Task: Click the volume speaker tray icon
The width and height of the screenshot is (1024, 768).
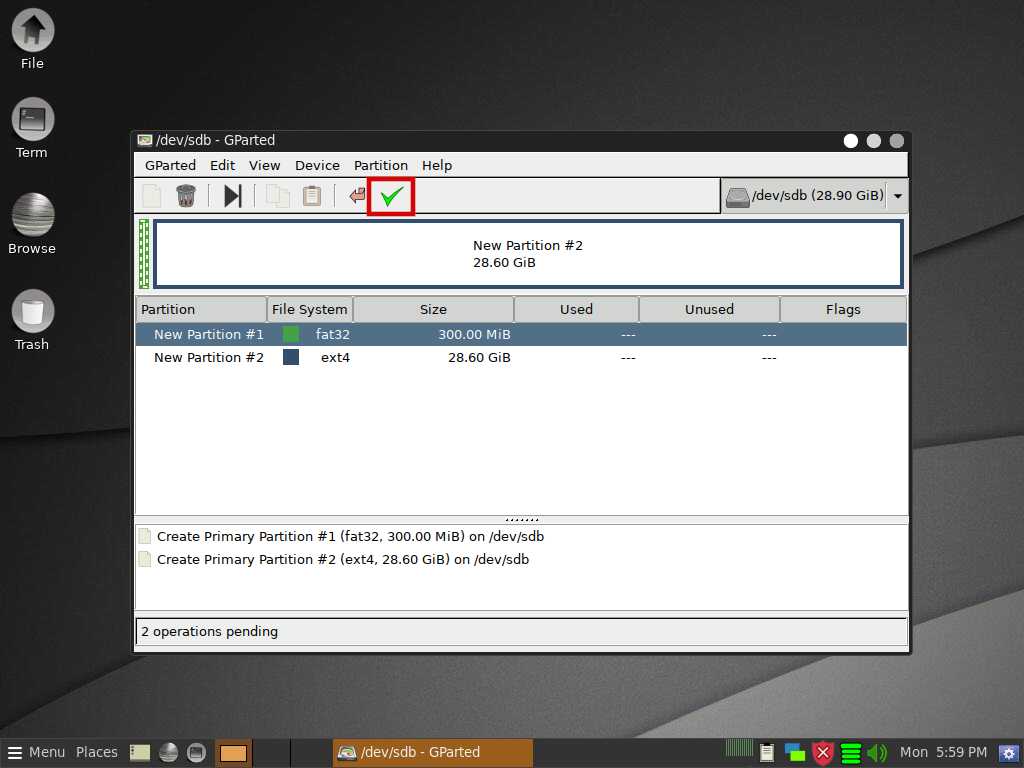Action: pos(877,753)
